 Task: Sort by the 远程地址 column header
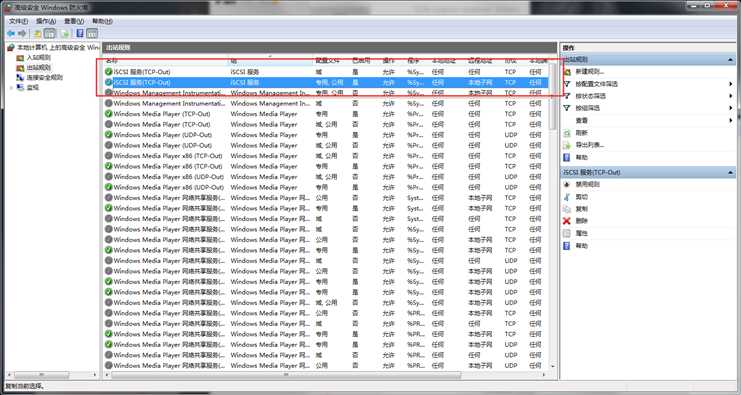pyautogui.click(x=480, y=61)
